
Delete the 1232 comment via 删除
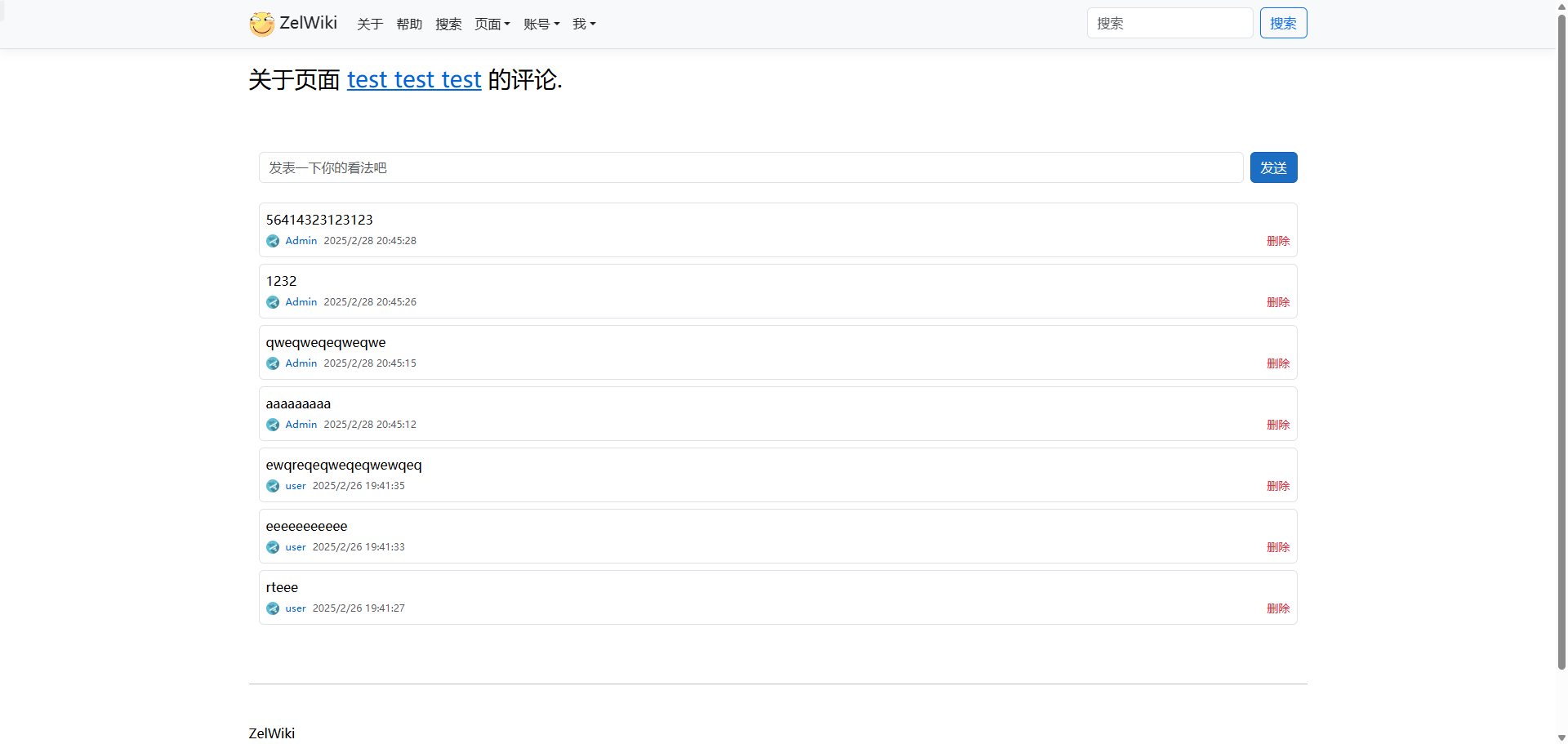pos(1278,302)
